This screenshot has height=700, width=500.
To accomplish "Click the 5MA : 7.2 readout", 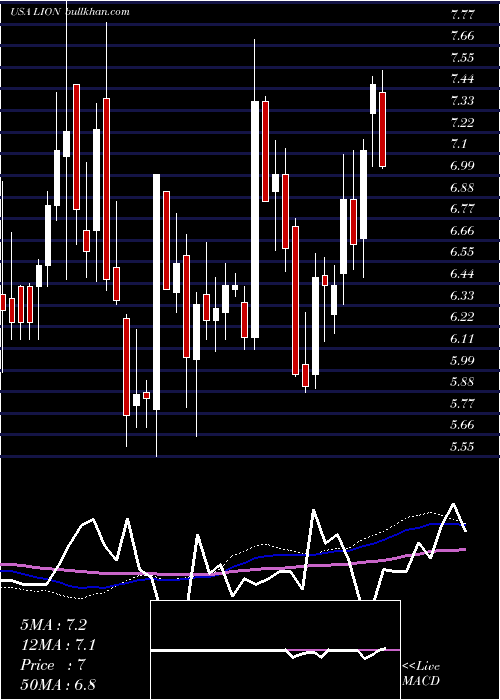I will [x=54, y=625].
